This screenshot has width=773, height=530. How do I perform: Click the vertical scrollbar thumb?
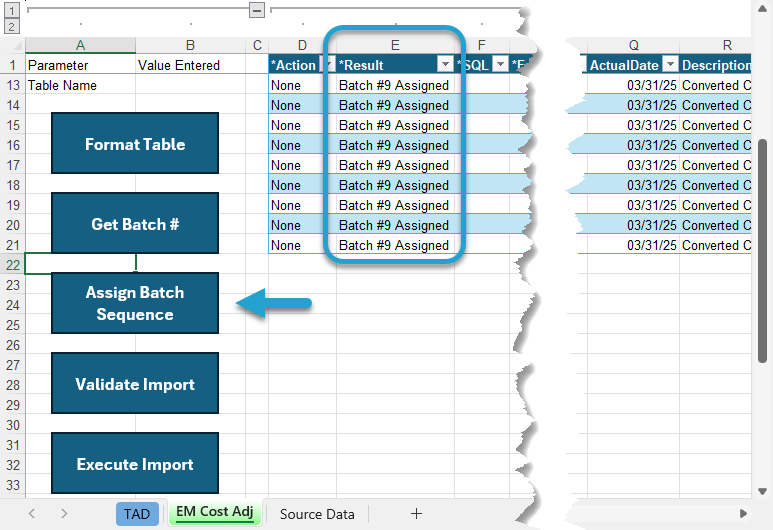[762, 251]
